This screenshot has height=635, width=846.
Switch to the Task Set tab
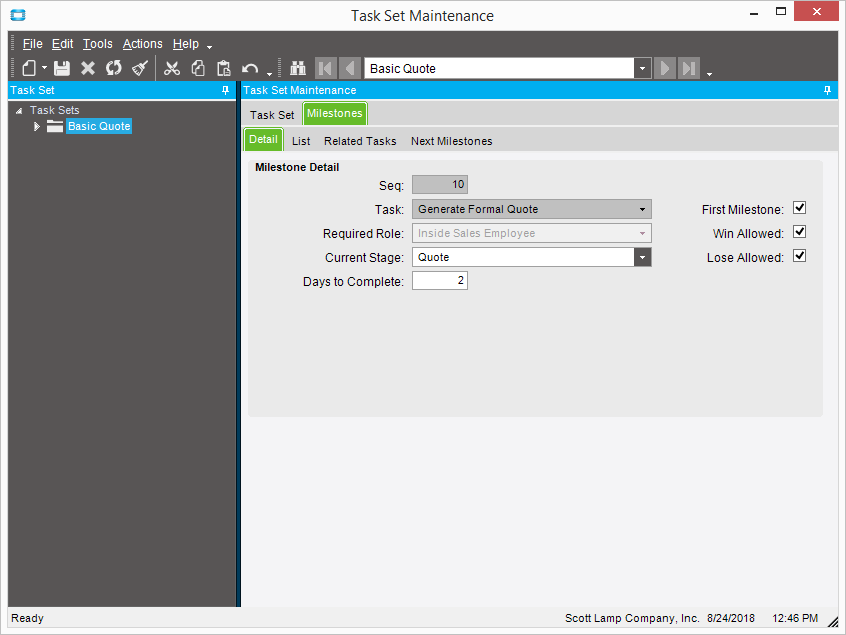point(272,115)
